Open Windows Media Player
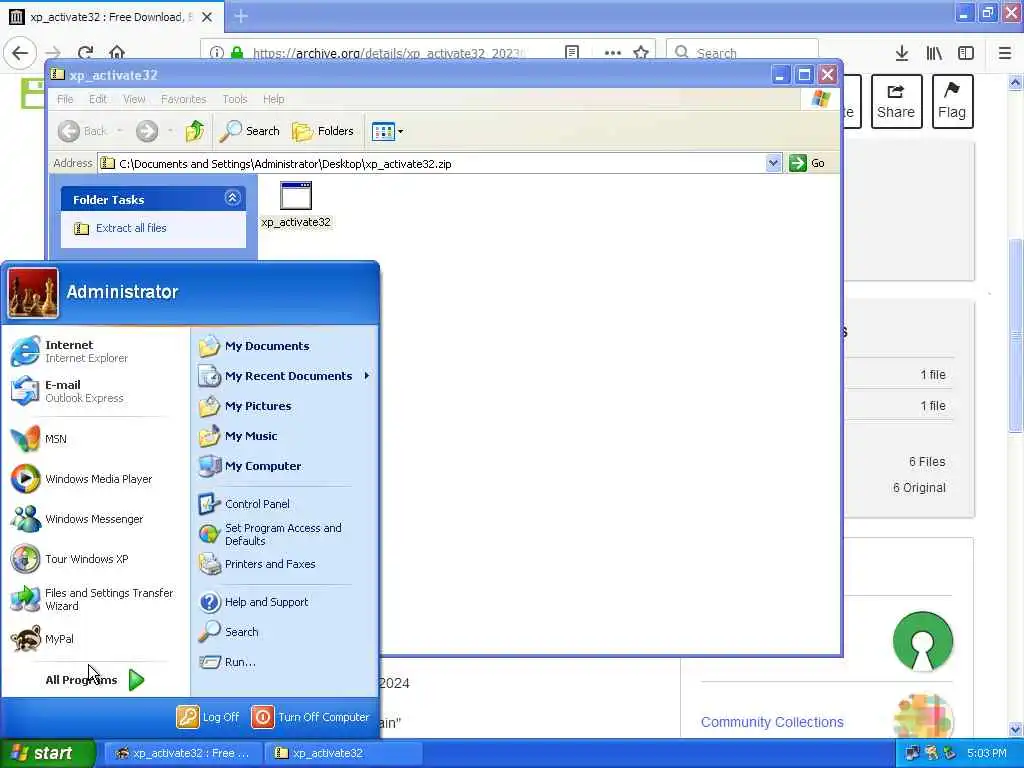The height and width of the screenshot is (768, 1024). 82,479
